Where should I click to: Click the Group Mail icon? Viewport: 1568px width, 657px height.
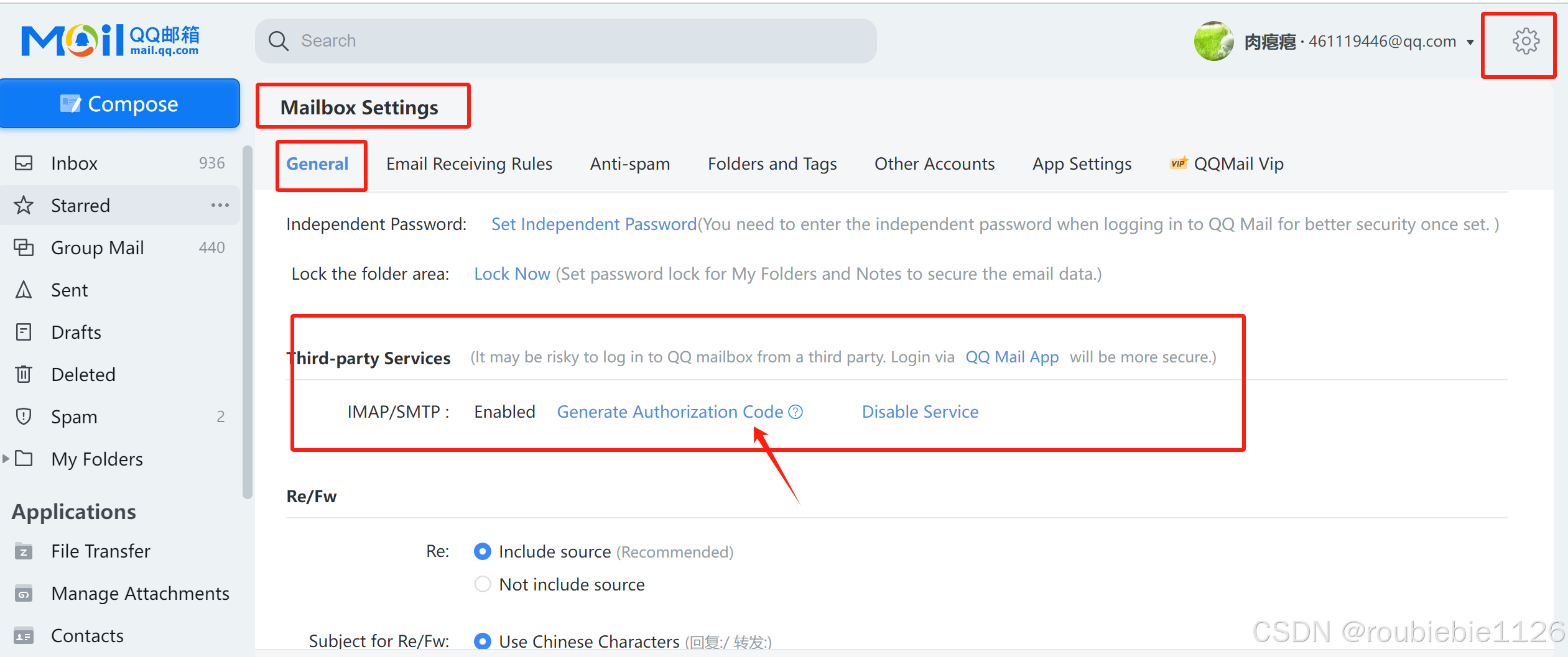(x=24, y=247)
